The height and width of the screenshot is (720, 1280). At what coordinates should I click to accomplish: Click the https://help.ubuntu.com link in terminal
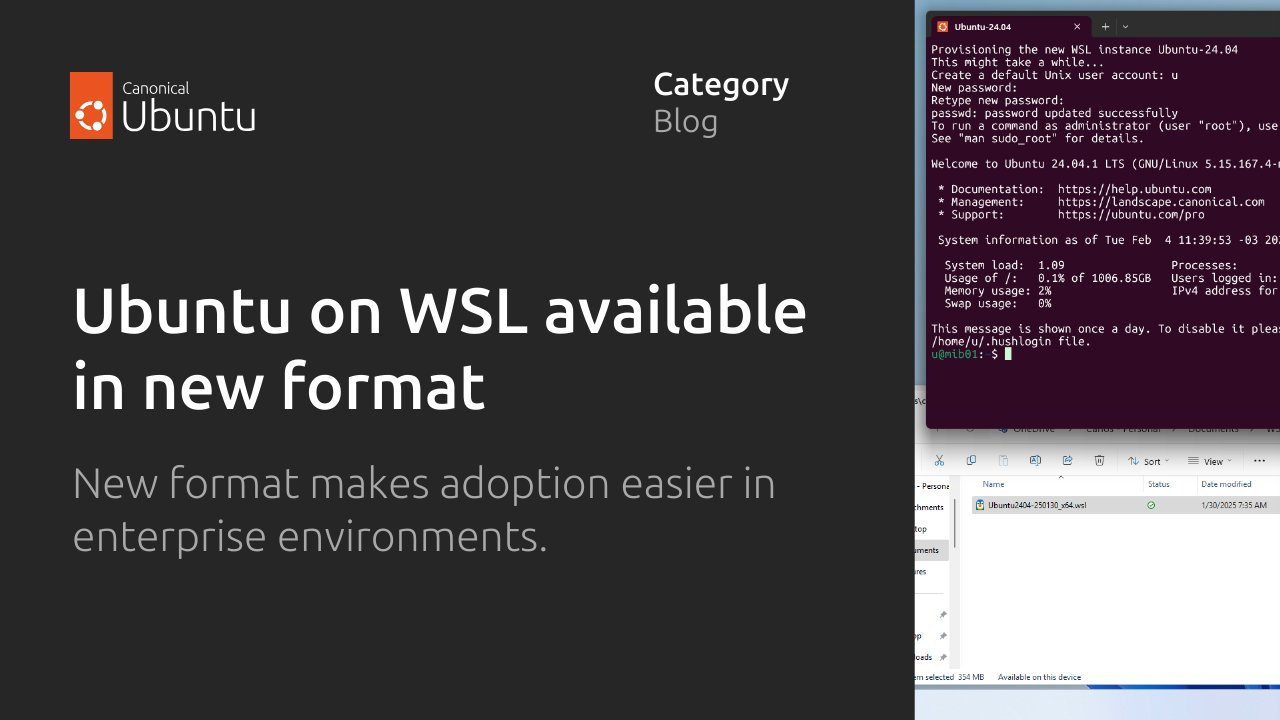(x=1134, y=189)
